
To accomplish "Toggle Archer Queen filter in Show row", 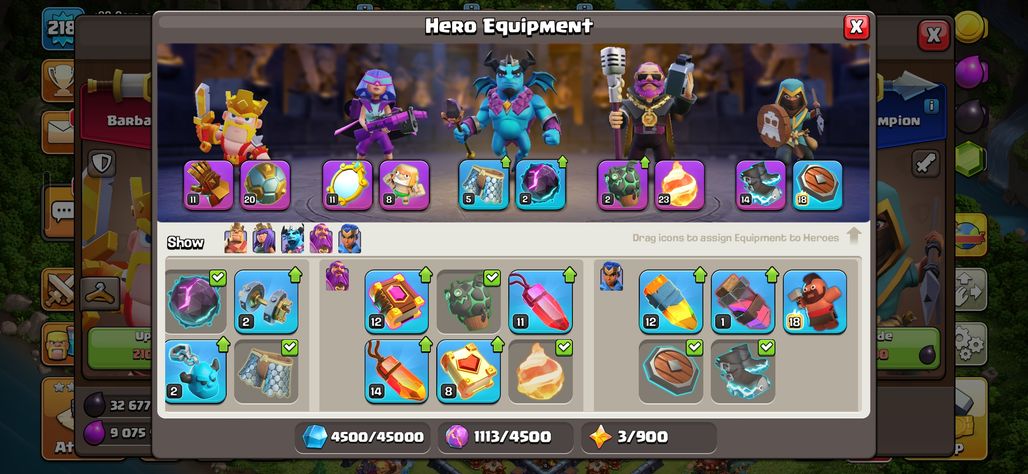I will pos(264,238).
